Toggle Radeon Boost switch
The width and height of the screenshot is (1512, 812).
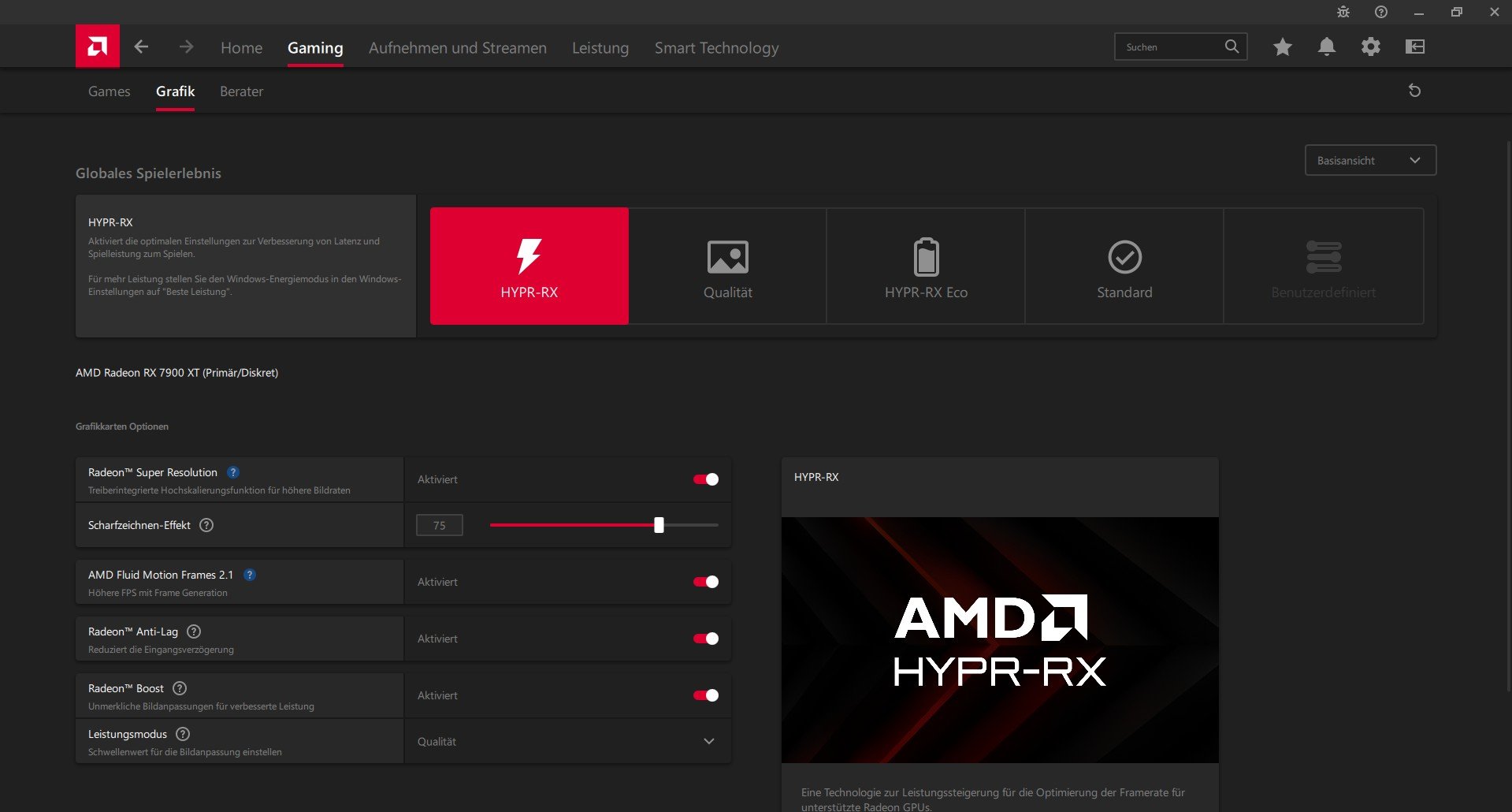706,695
